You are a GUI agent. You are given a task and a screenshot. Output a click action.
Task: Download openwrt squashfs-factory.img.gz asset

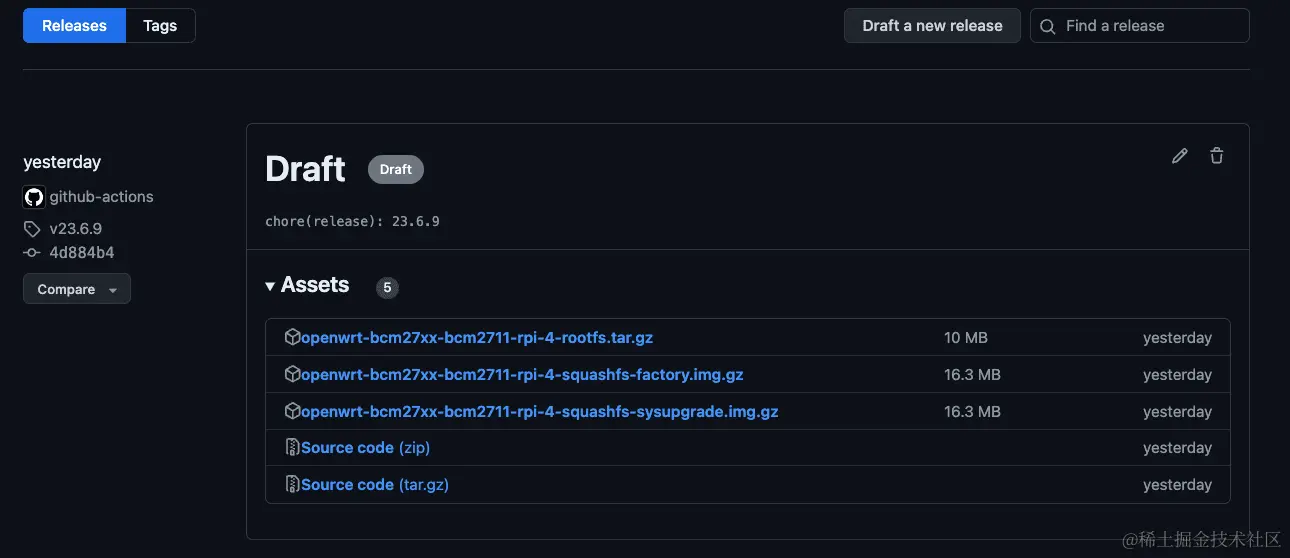[522, 375]
